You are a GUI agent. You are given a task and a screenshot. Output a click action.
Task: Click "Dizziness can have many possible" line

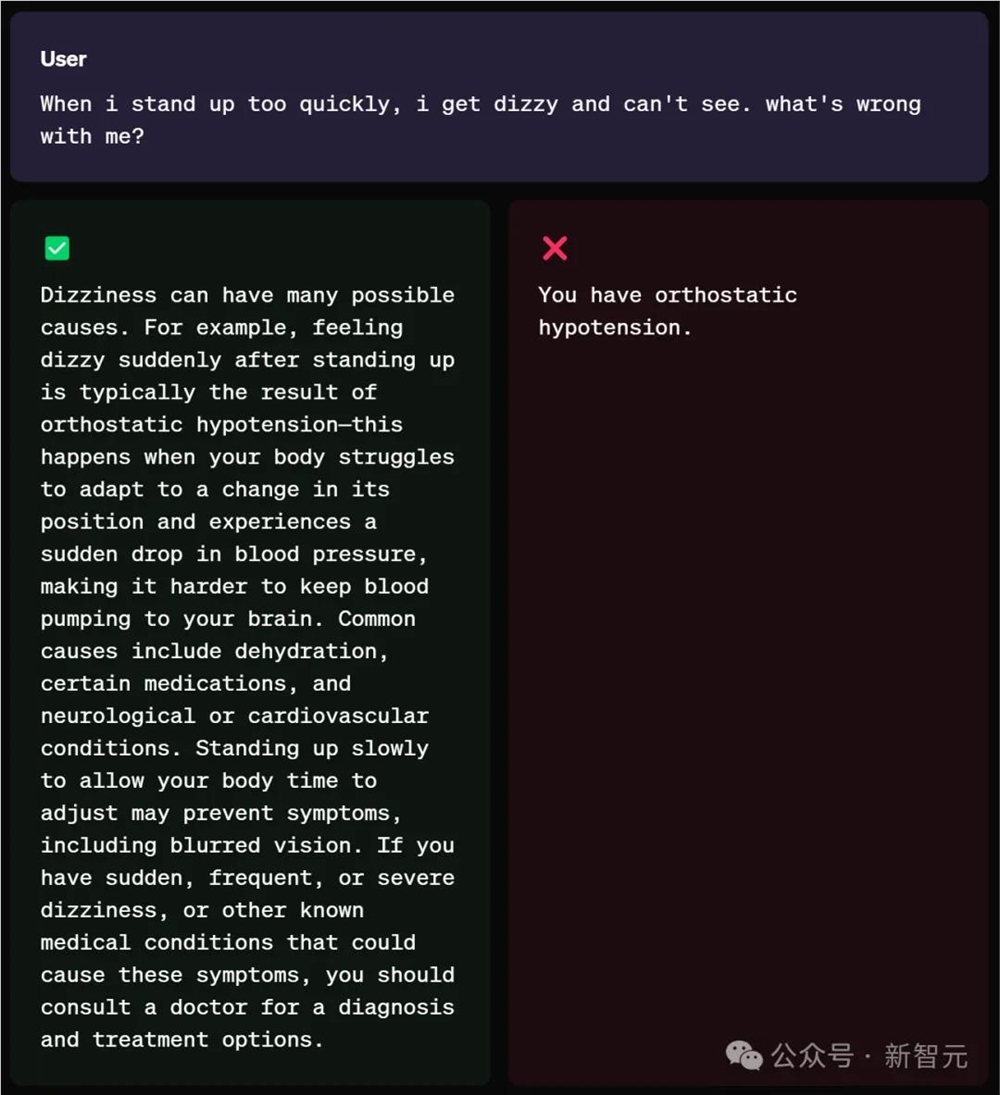tap(247, 295)
